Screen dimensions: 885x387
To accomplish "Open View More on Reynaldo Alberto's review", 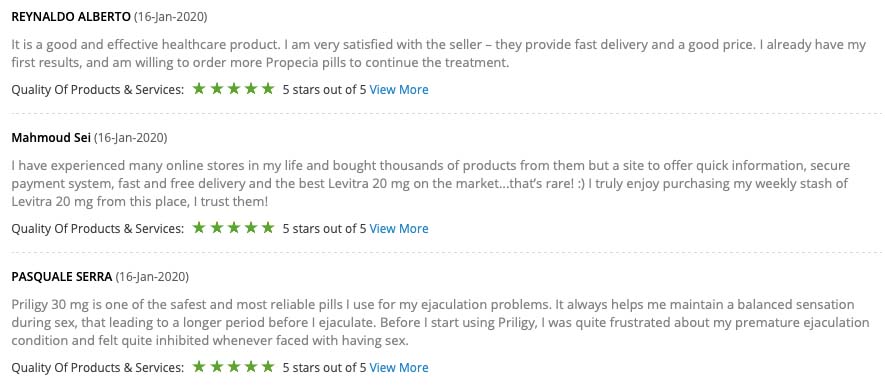I will [x=398, y=90].
